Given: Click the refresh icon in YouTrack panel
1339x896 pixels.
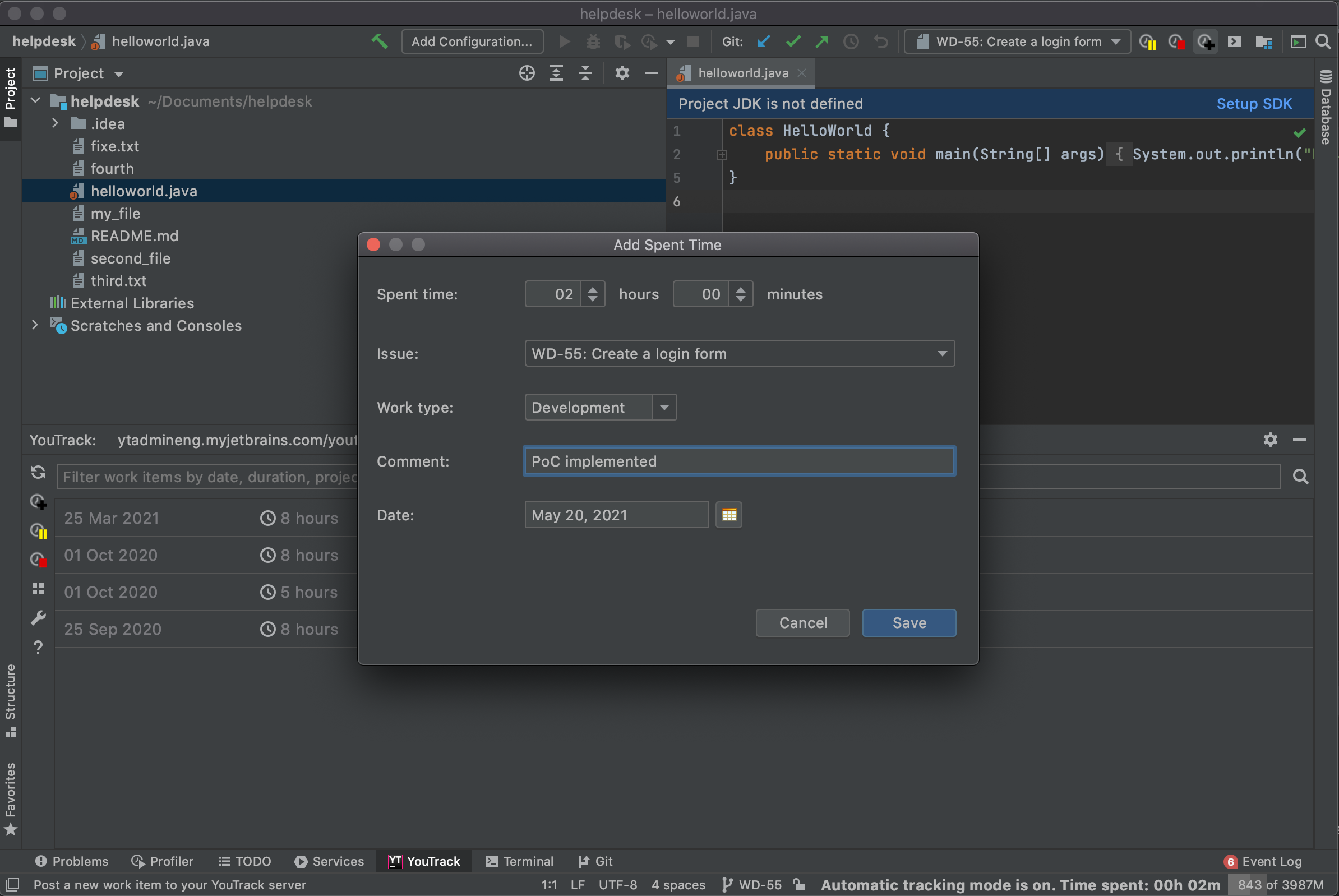Looking at the screenshot, I should (x=38, y=472).
